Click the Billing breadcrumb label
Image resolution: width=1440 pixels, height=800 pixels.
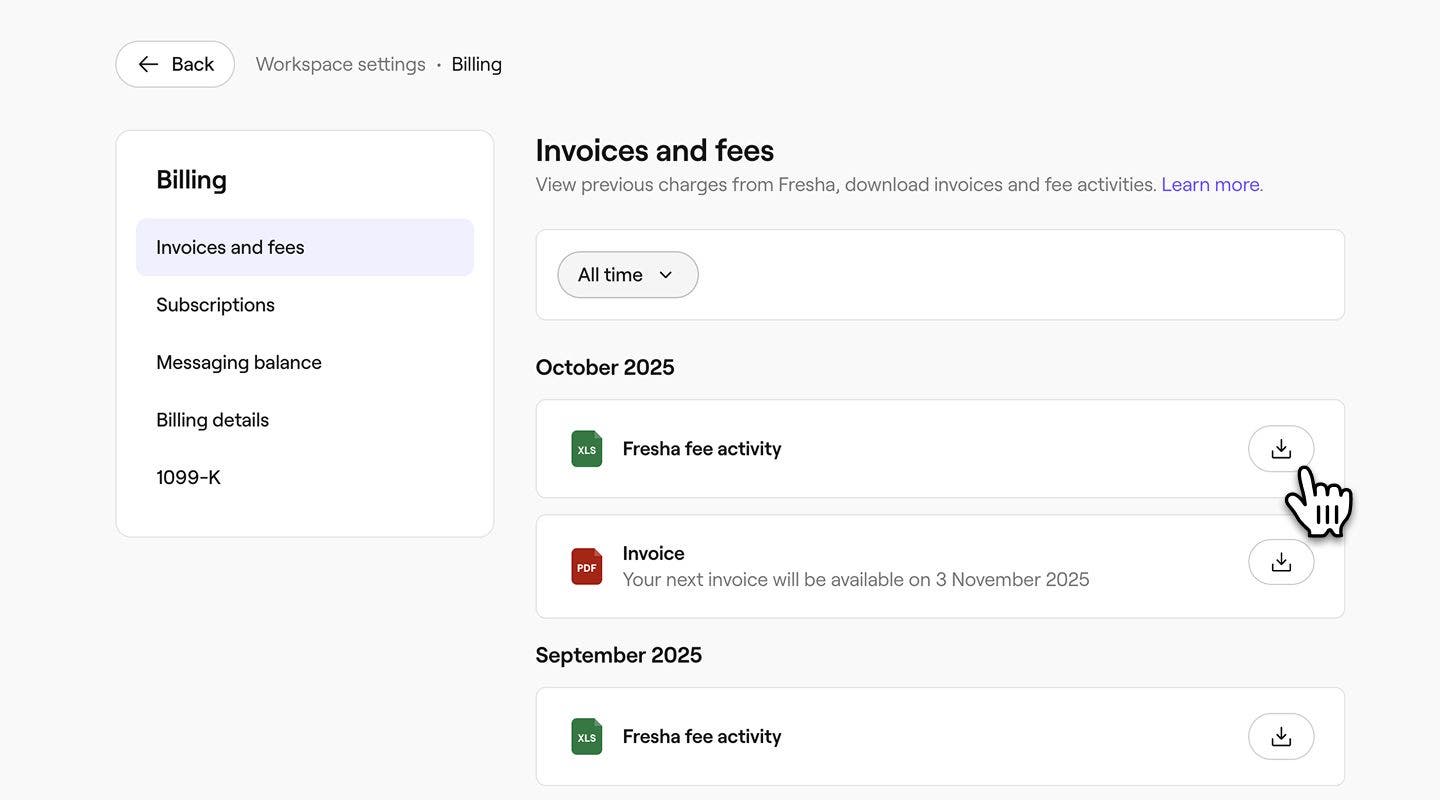tap(476, 64)
